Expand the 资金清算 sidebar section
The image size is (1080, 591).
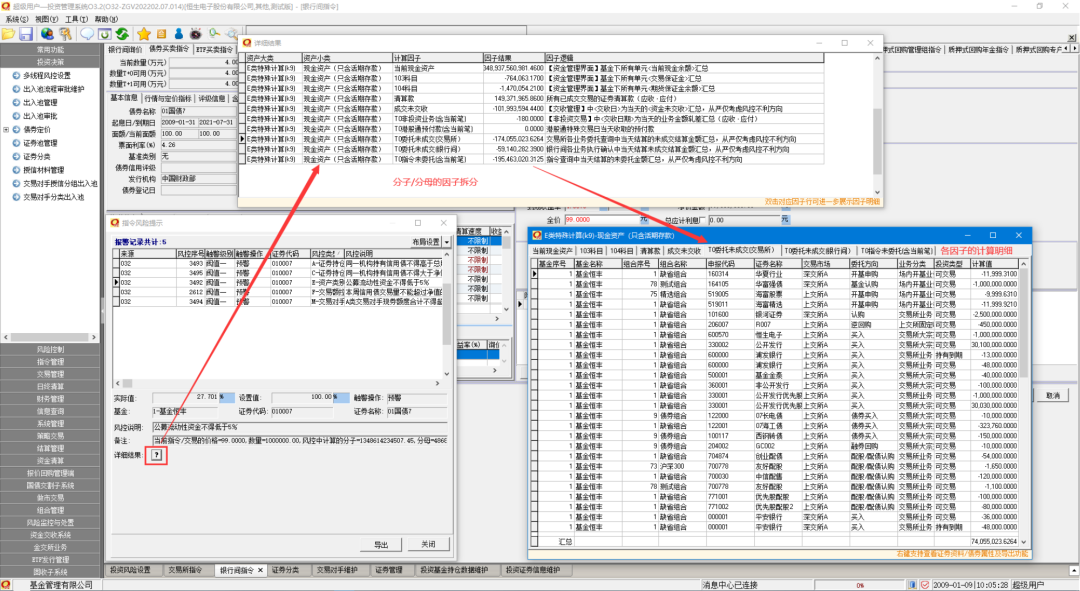tap(50, 461)
